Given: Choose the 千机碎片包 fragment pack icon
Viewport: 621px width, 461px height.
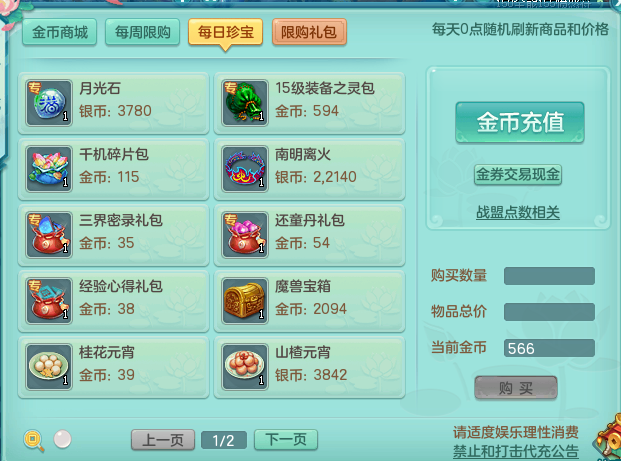Looking at the screenshot, I should click(49, 169).
